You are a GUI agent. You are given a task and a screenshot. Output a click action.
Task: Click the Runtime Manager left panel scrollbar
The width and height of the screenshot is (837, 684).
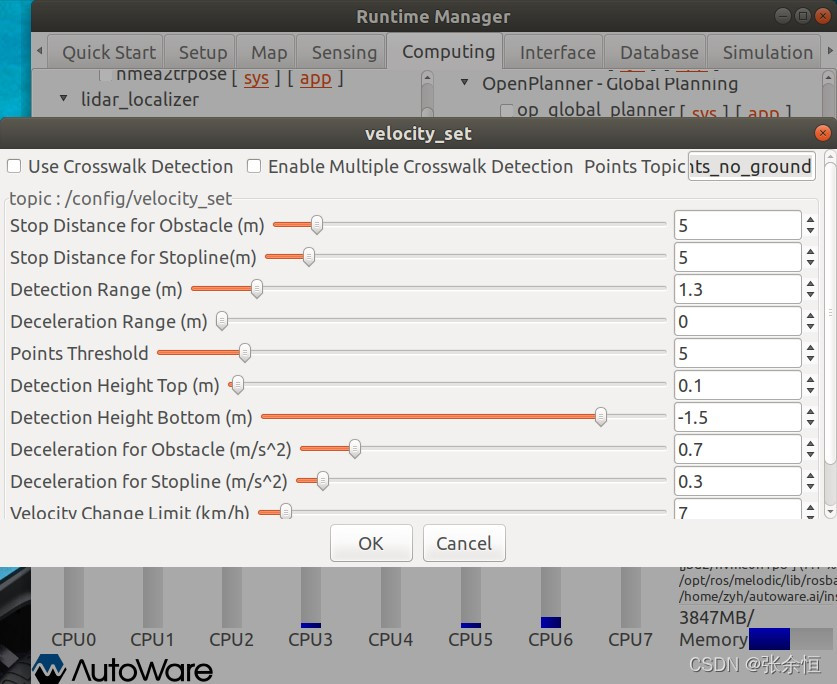[427, 93]
